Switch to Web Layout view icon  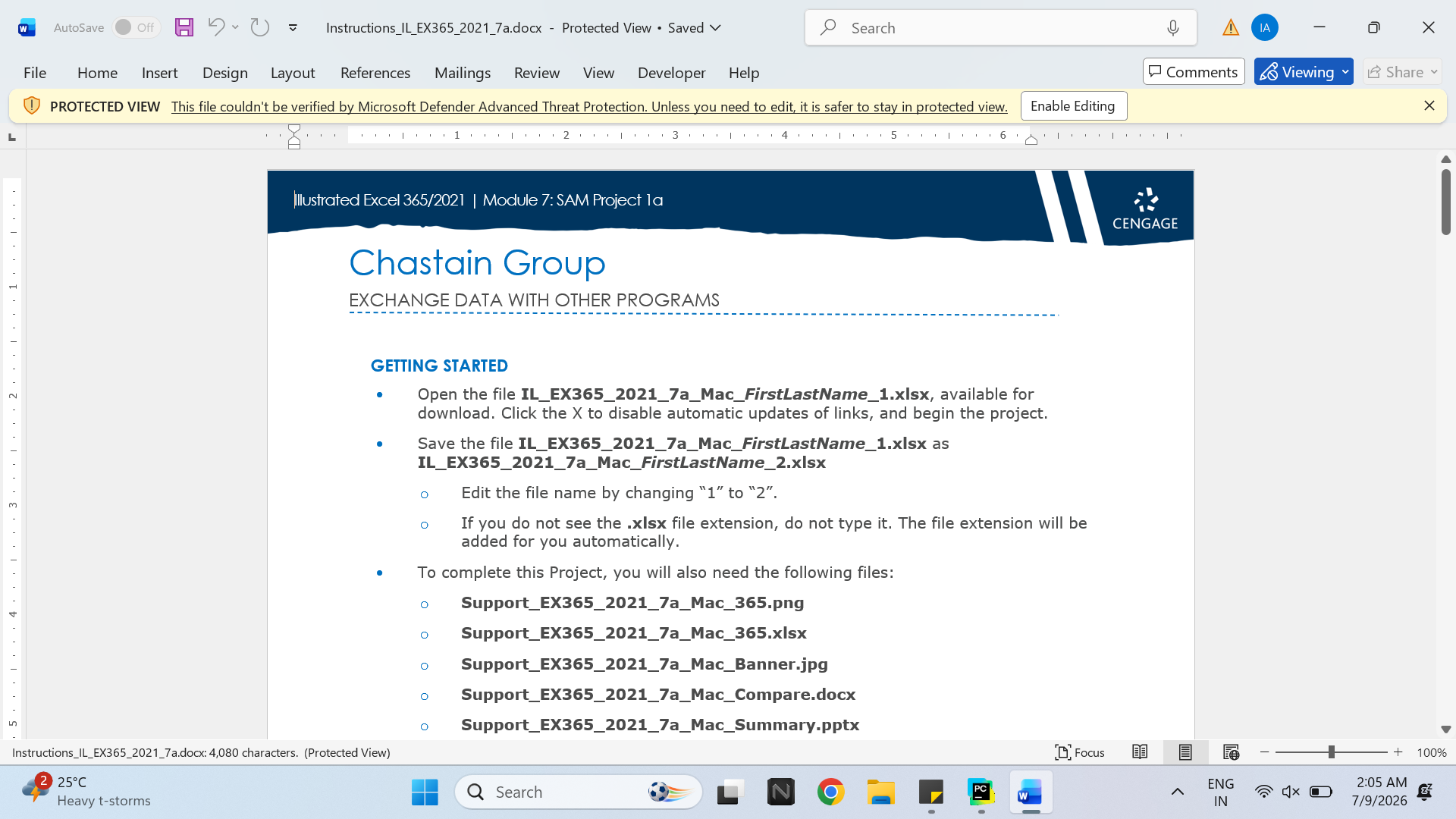[x=1231, y=752]
